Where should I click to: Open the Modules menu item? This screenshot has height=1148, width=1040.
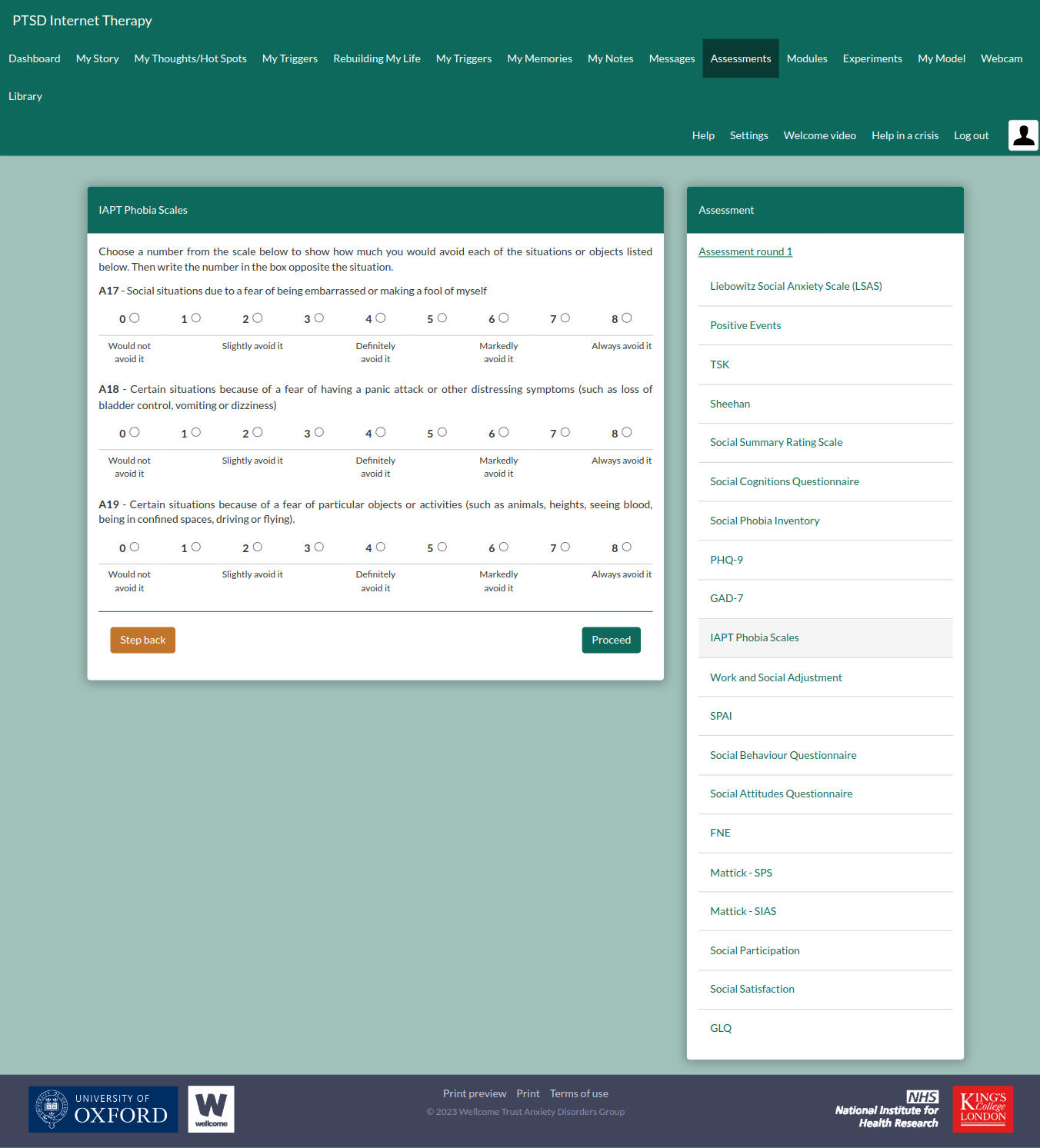tap(807, 58)
